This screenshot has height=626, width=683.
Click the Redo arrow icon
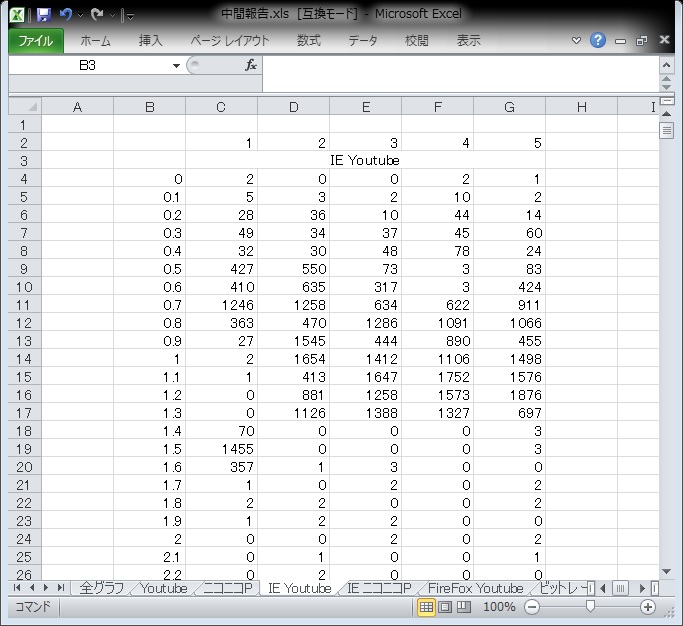(97, 15)
